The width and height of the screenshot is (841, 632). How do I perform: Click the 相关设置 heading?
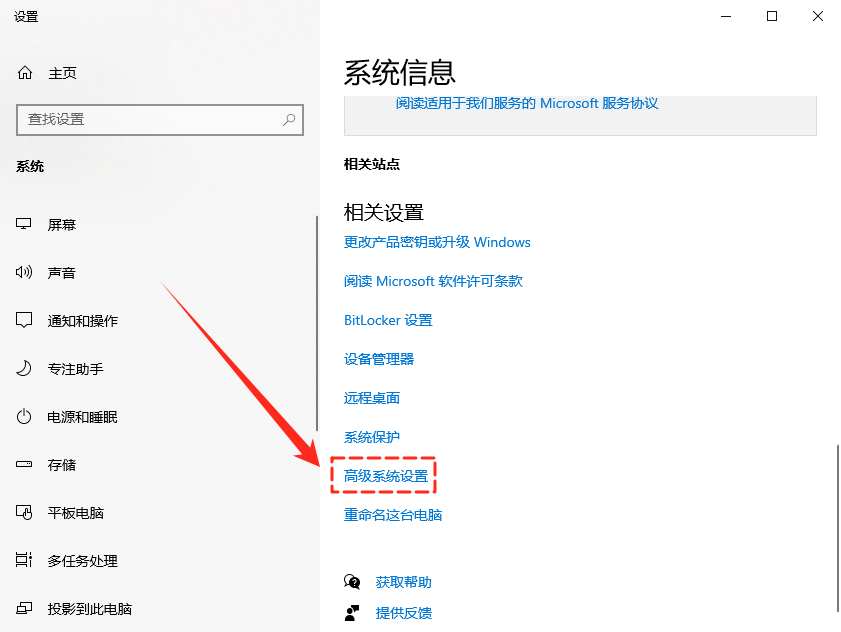[x=384, y=212]
